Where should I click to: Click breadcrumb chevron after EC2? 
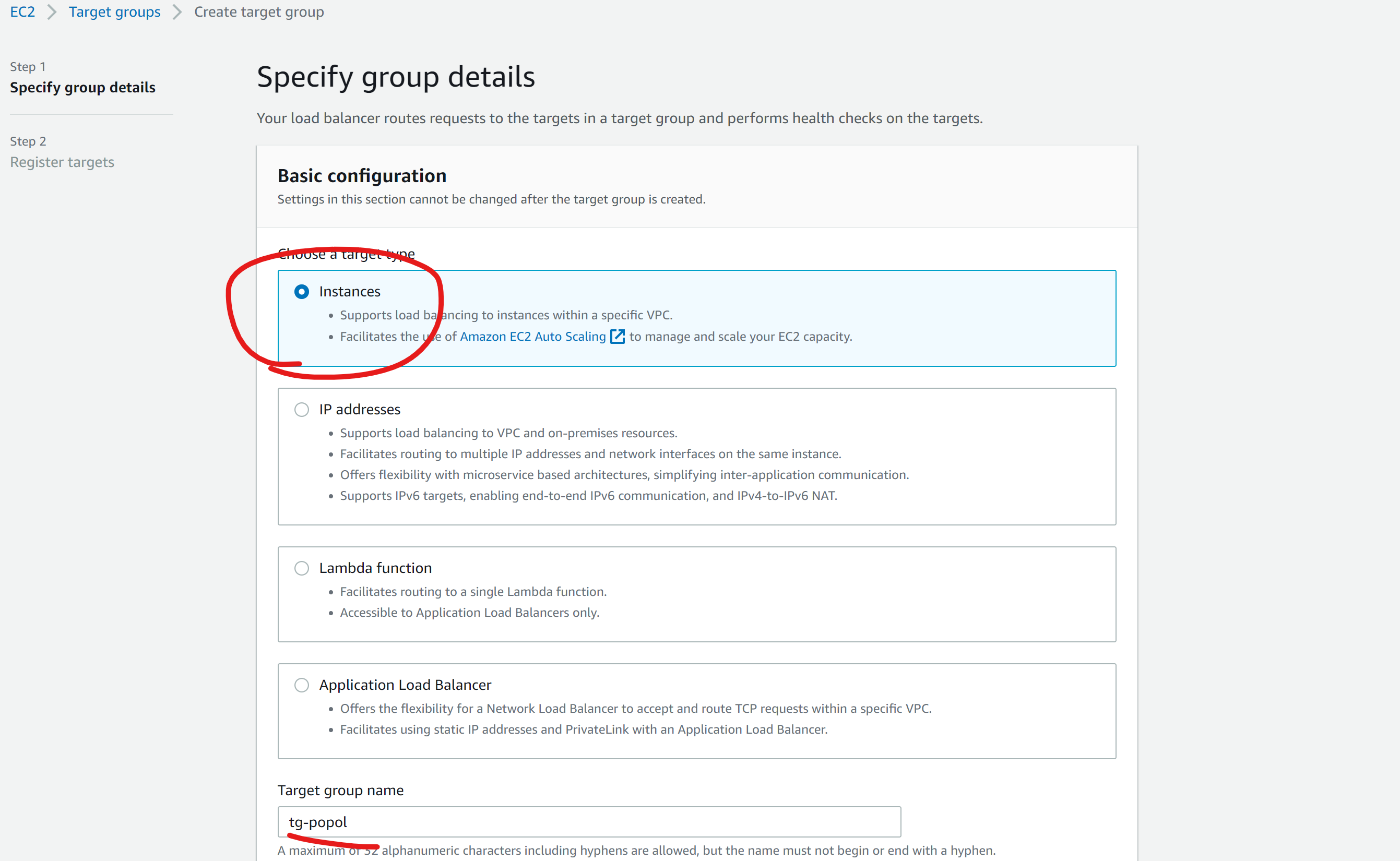click(x=52, y=12)
